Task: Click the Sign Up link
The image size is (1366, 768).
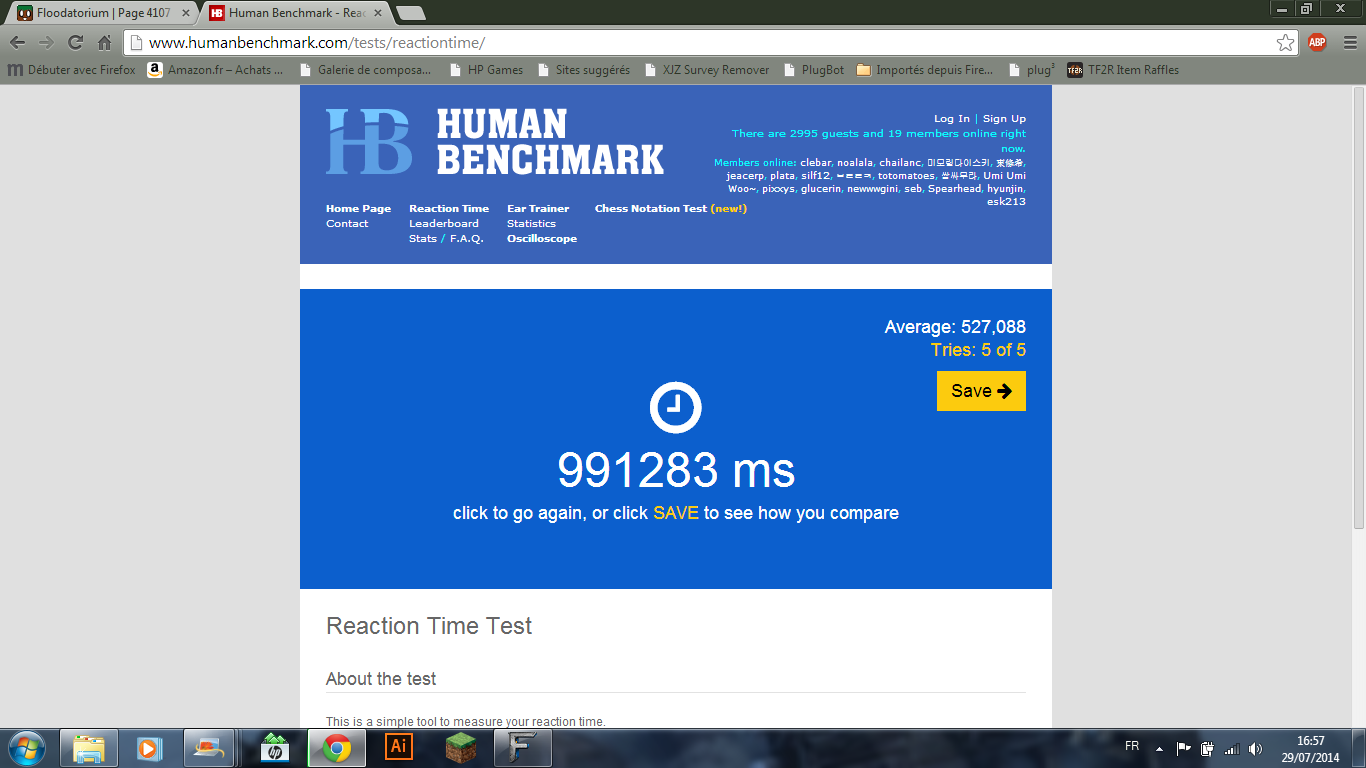Action: coord(1004,119)
